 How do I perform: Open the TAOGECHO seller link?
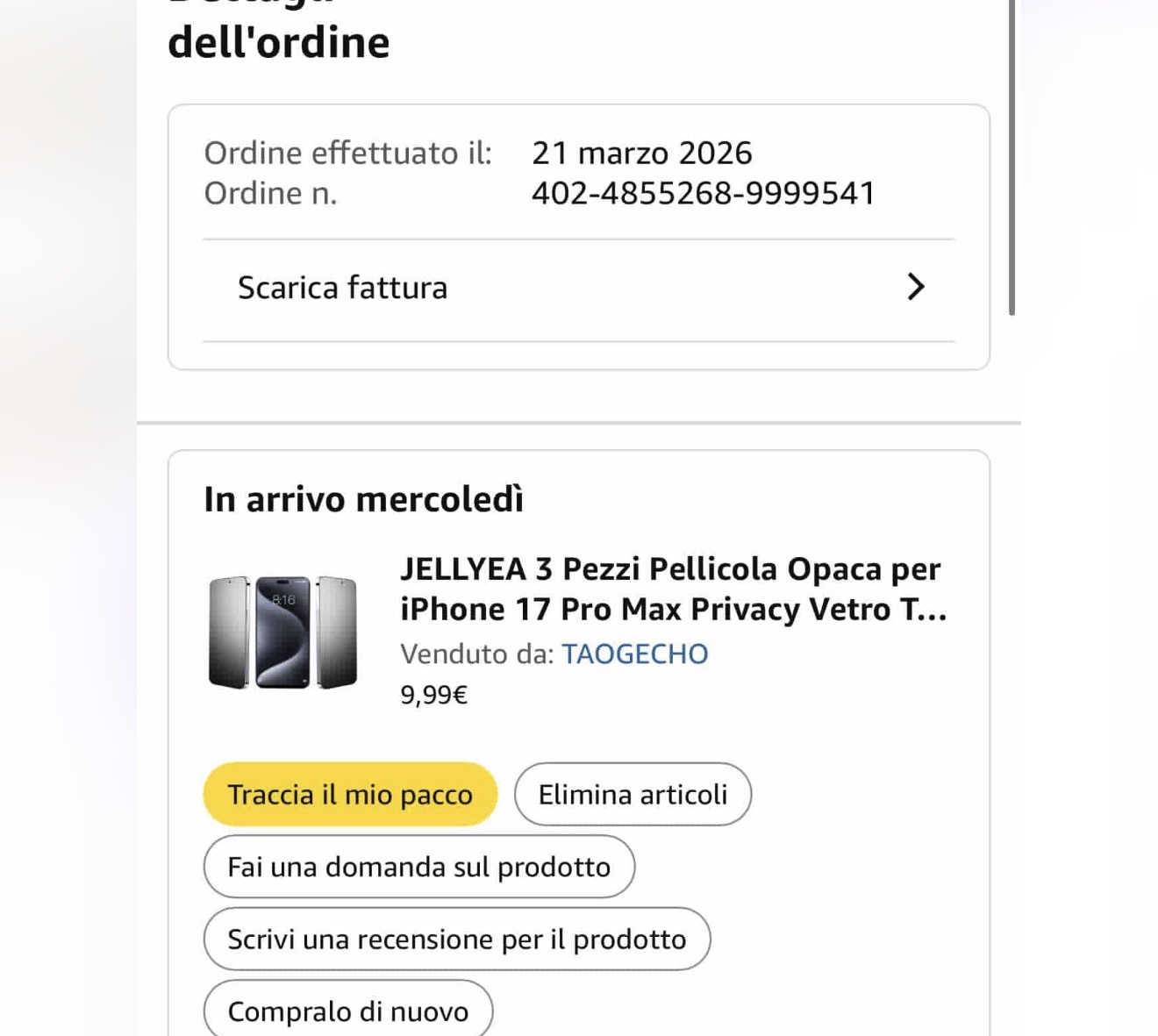(x=634, y=654)
